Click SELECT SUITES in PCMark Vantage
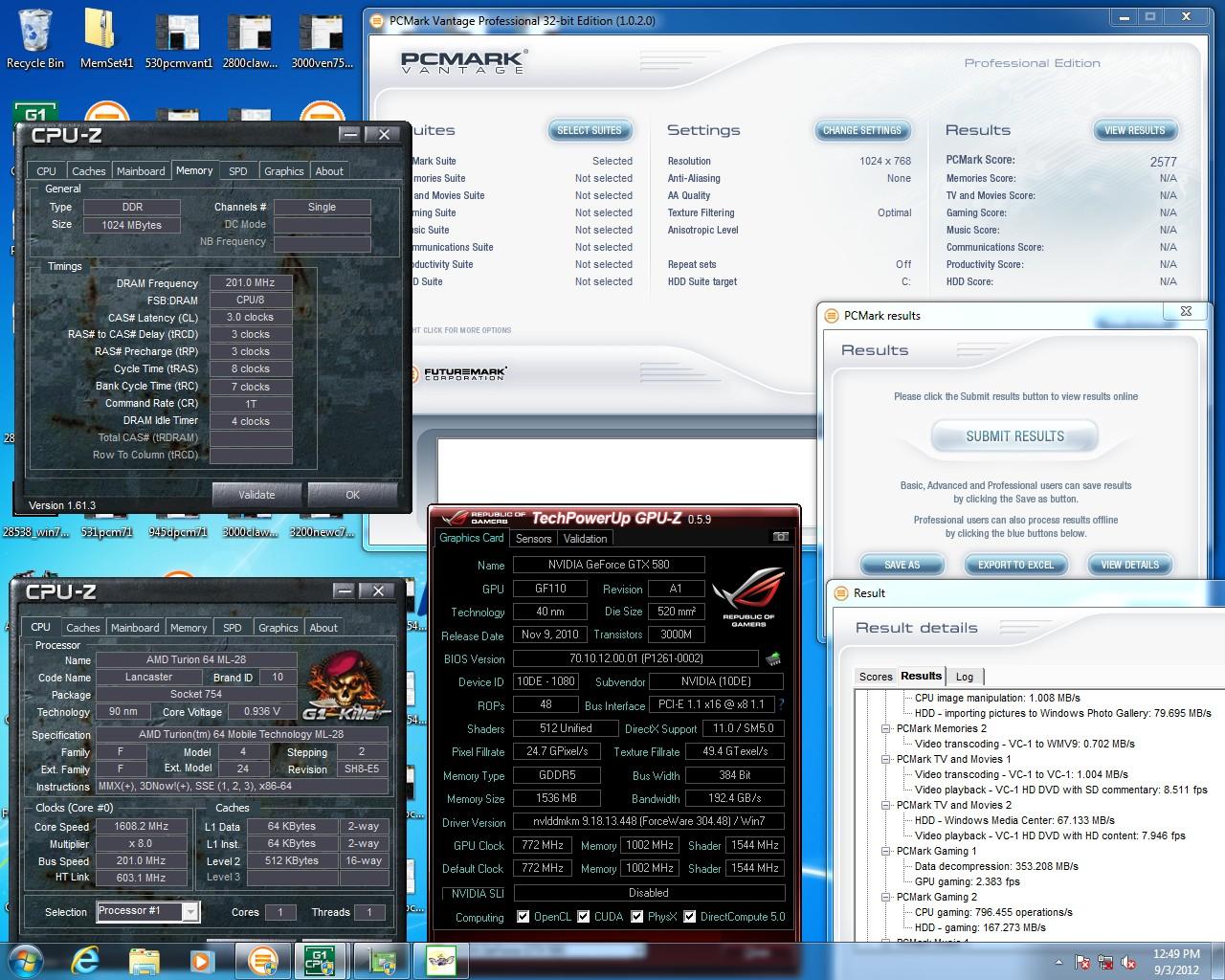Viewport: 1225px width, 980px height. pos(589,130)
